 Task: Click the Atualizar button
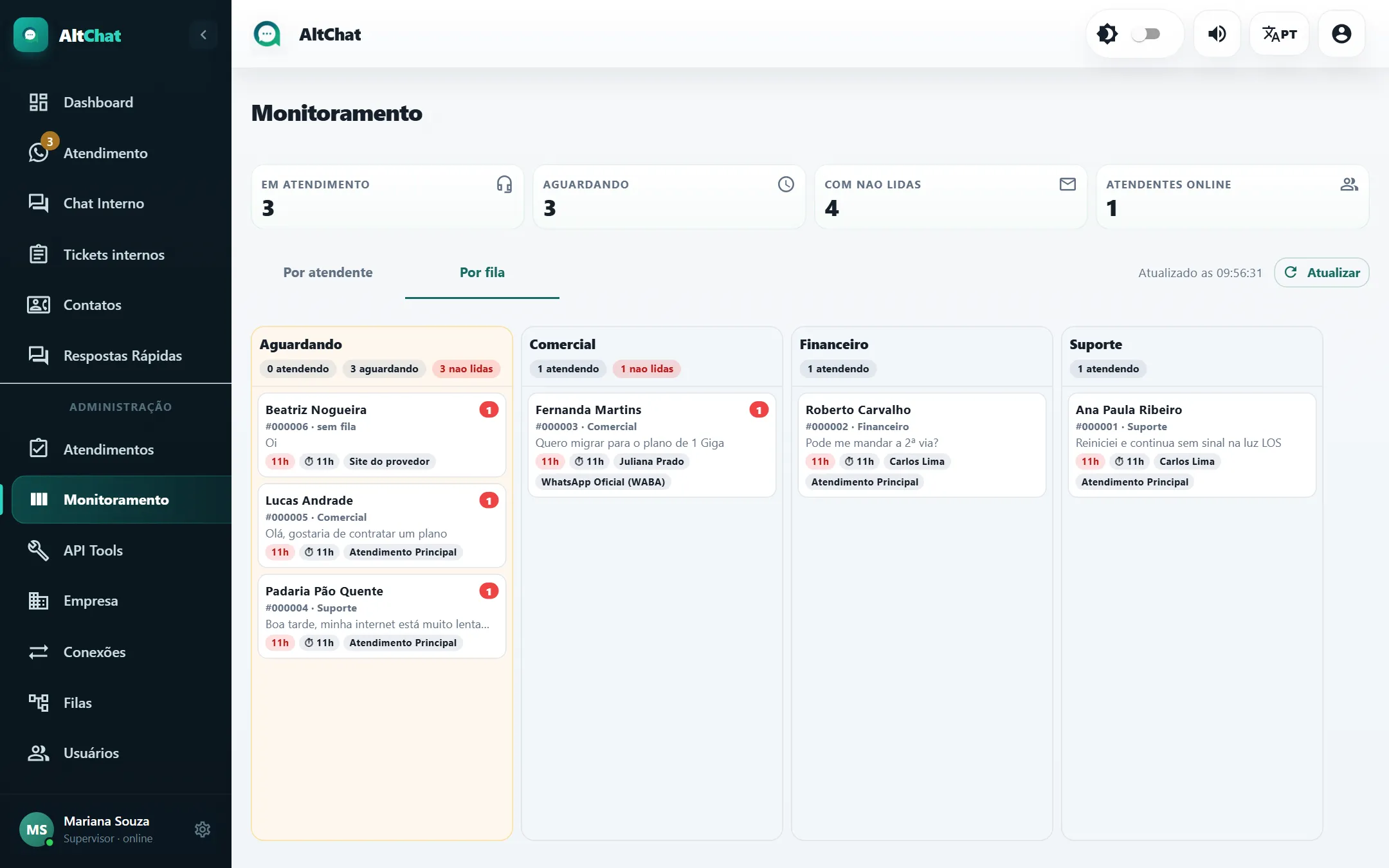1322,273
